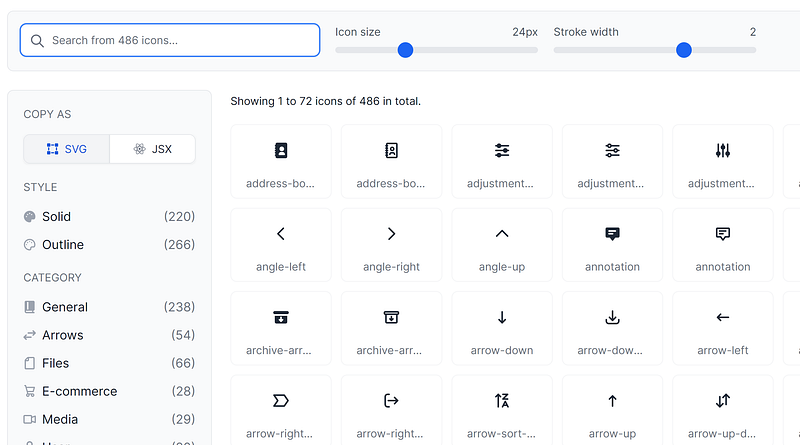
Task: Copy the angle-up icon
Action: [x=502, y=234]
